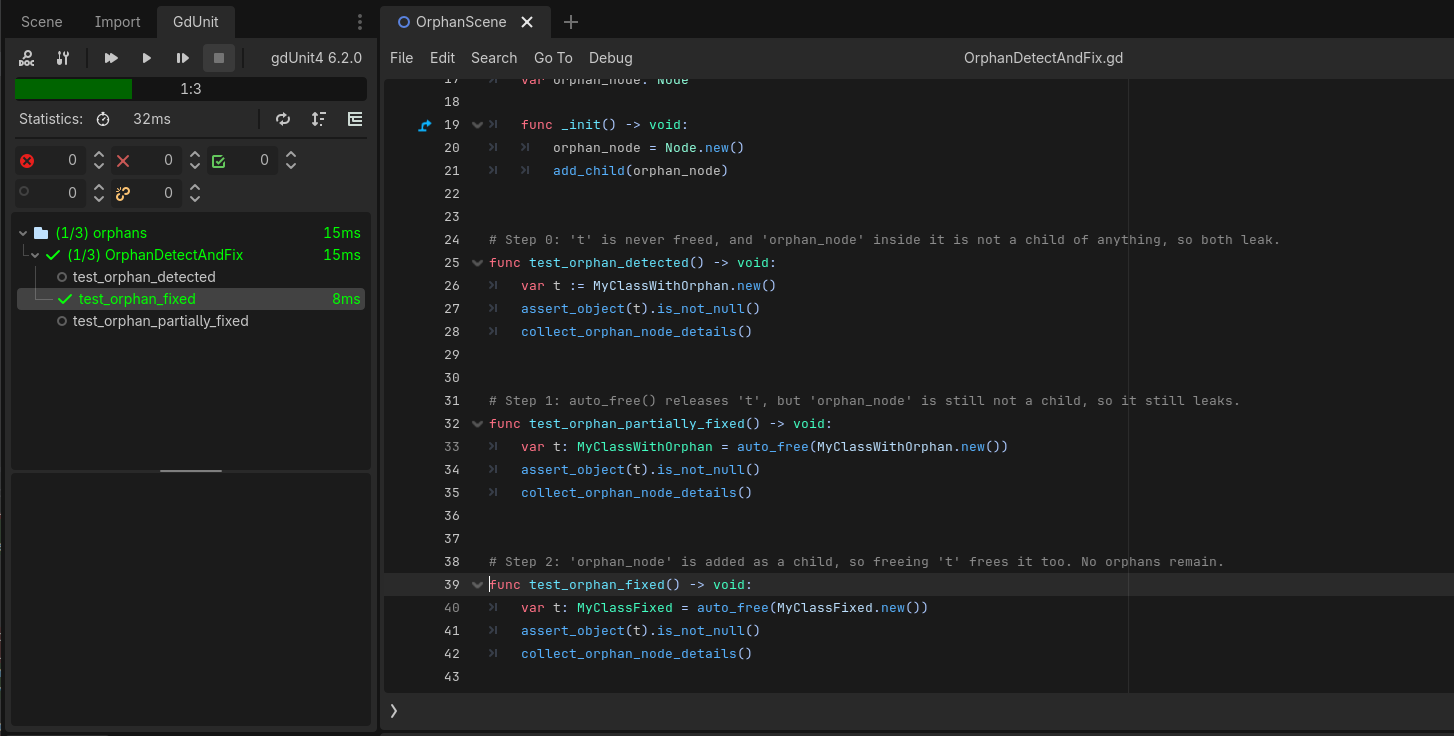Screen dimensions: 1454x736
Task: Step to next error with stepper arrows
Action: [98, 160]
